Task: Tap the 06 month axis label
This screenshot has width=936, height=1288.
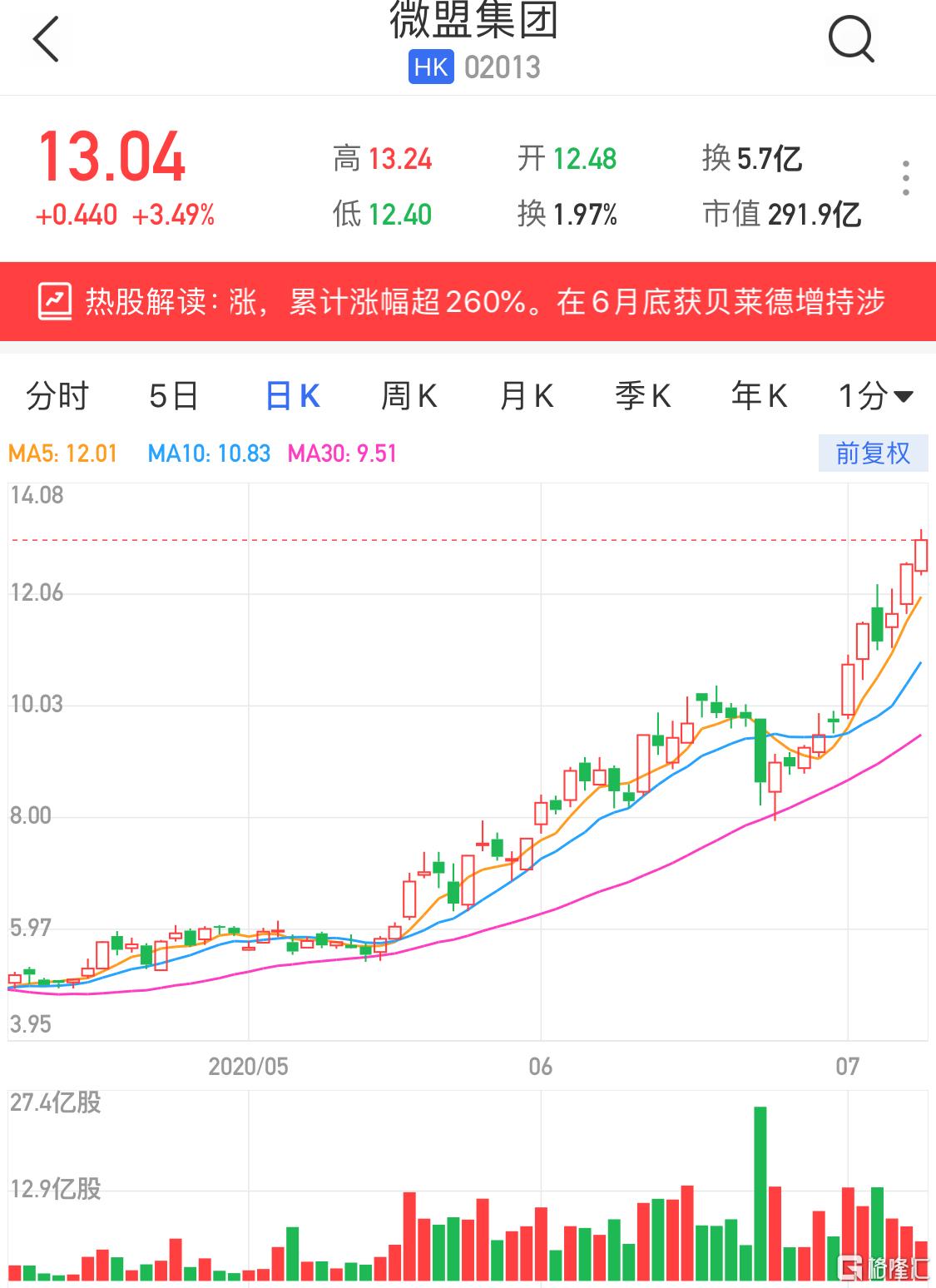Action: (541, 1067)
